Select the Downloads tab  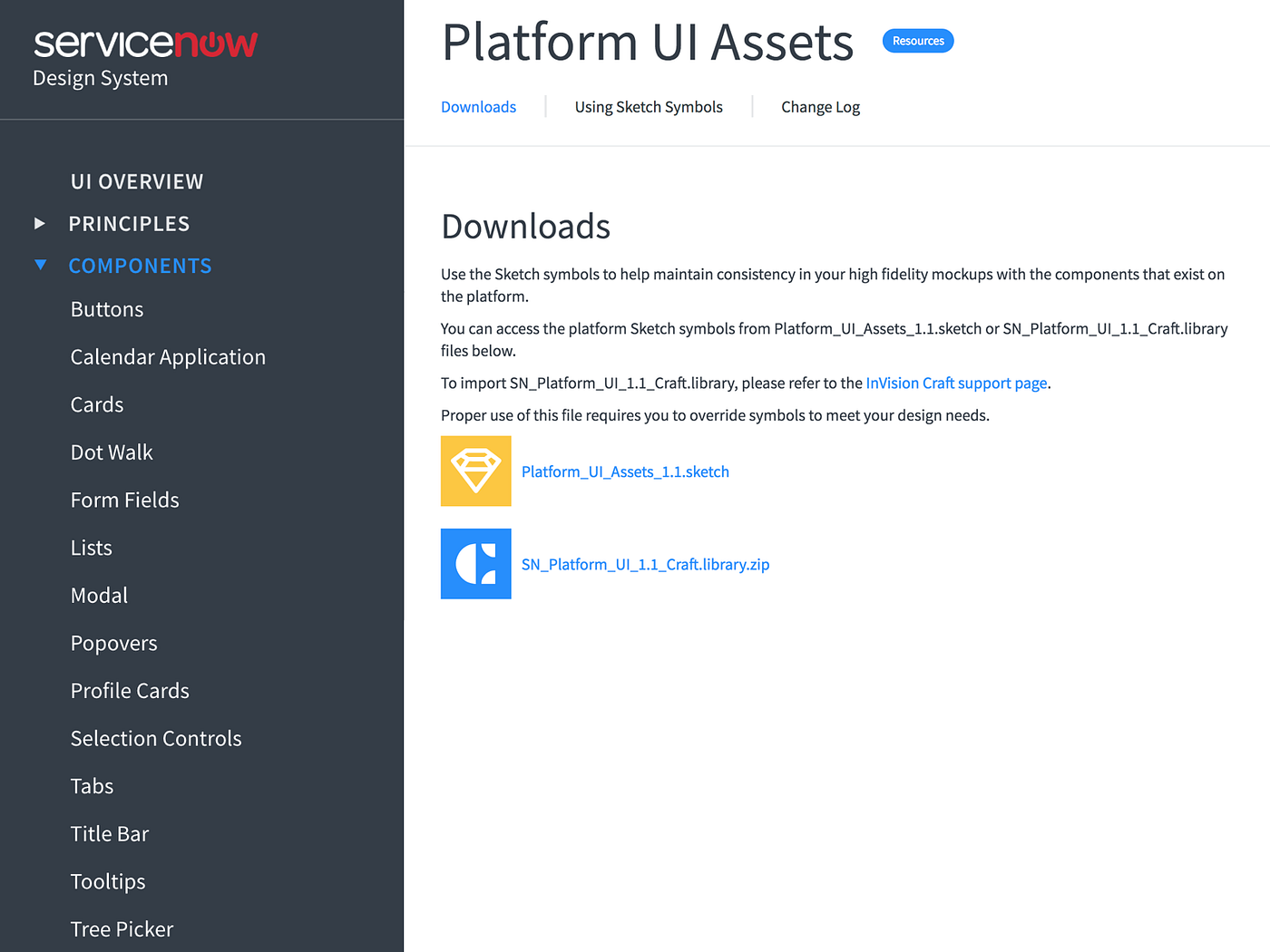pos(478,106)
